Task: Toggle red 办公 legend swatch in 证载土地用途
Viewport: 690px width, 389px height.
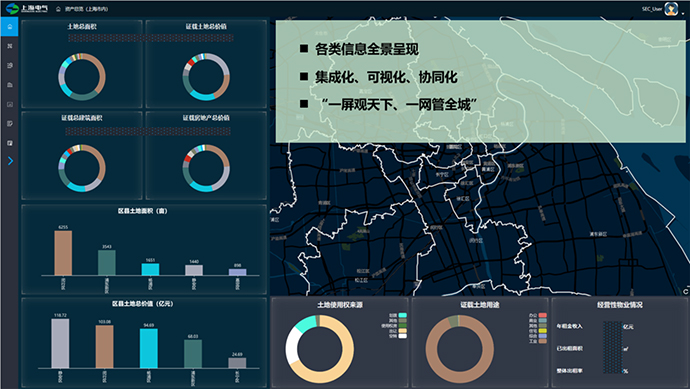Action: tap(543, 315)
